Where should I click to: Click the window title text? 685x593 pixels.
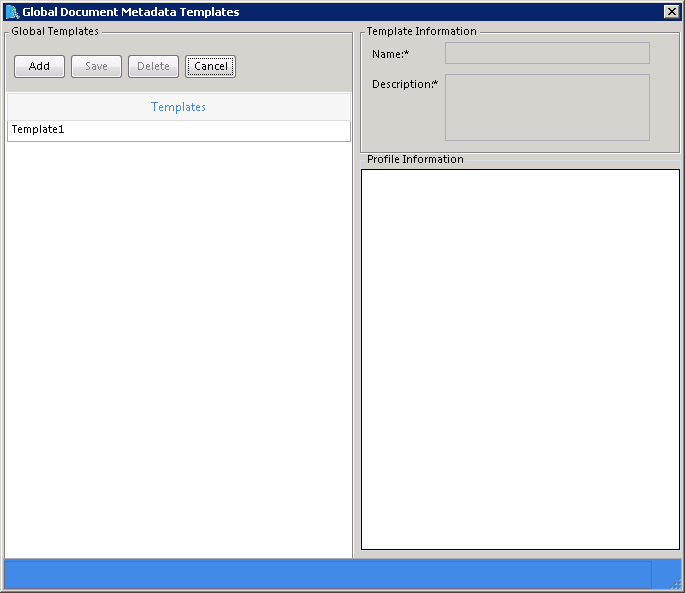point(131,12)
